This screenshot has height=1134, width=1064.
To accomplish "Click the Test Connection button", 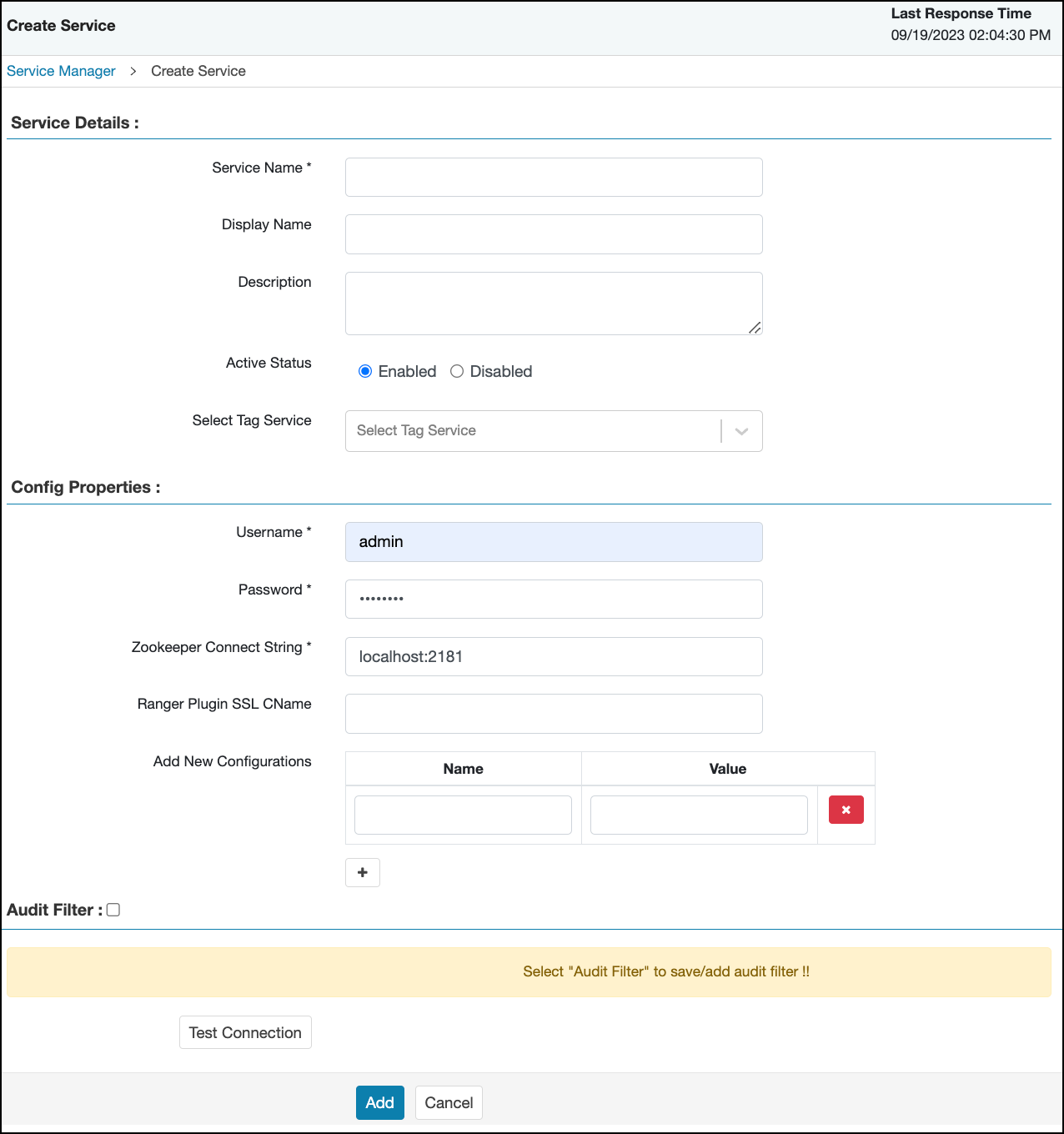I will (245, 1032).
